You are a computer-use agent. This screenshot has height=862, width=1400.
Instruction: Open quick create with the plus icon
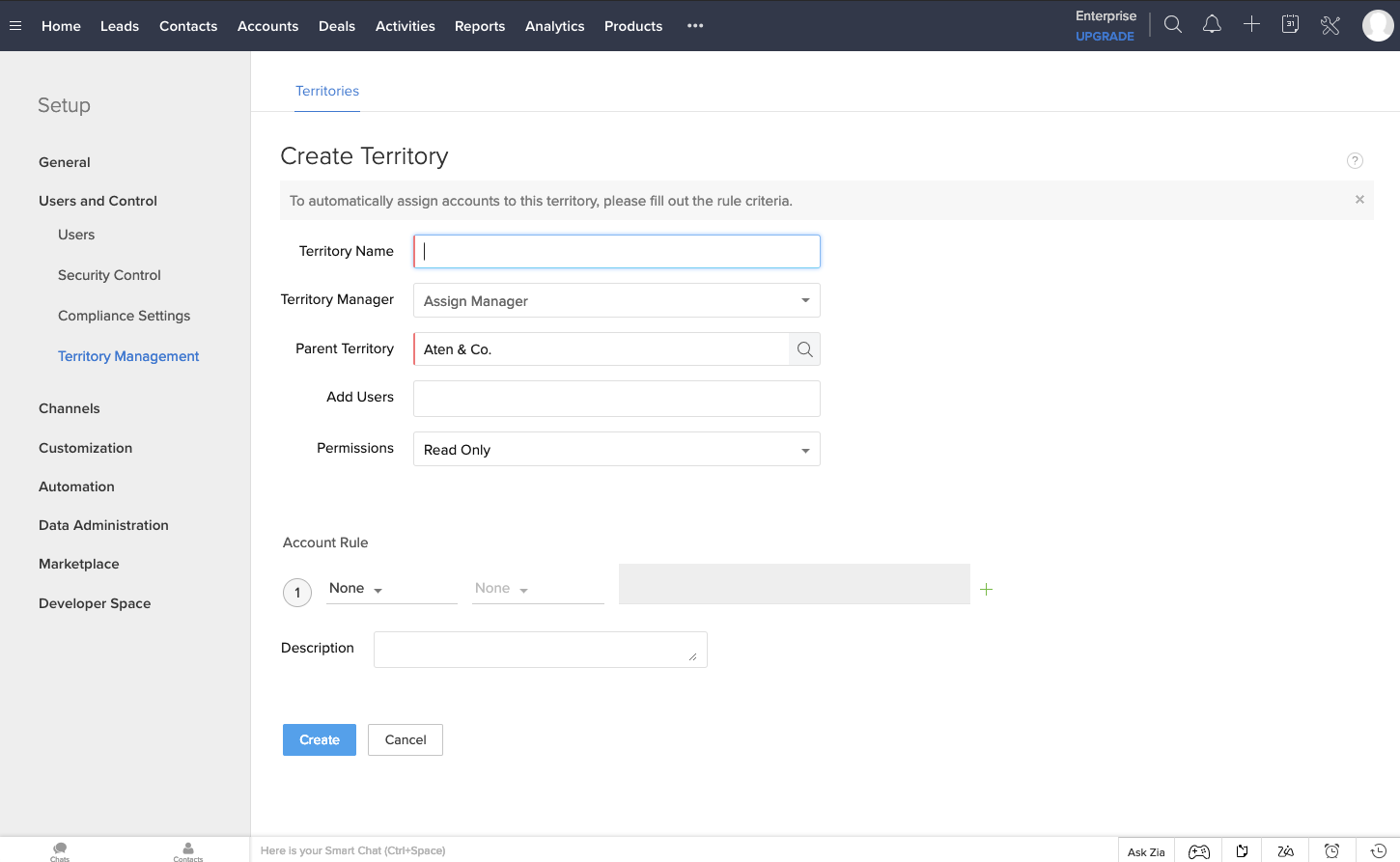(x=1251, y=24)
